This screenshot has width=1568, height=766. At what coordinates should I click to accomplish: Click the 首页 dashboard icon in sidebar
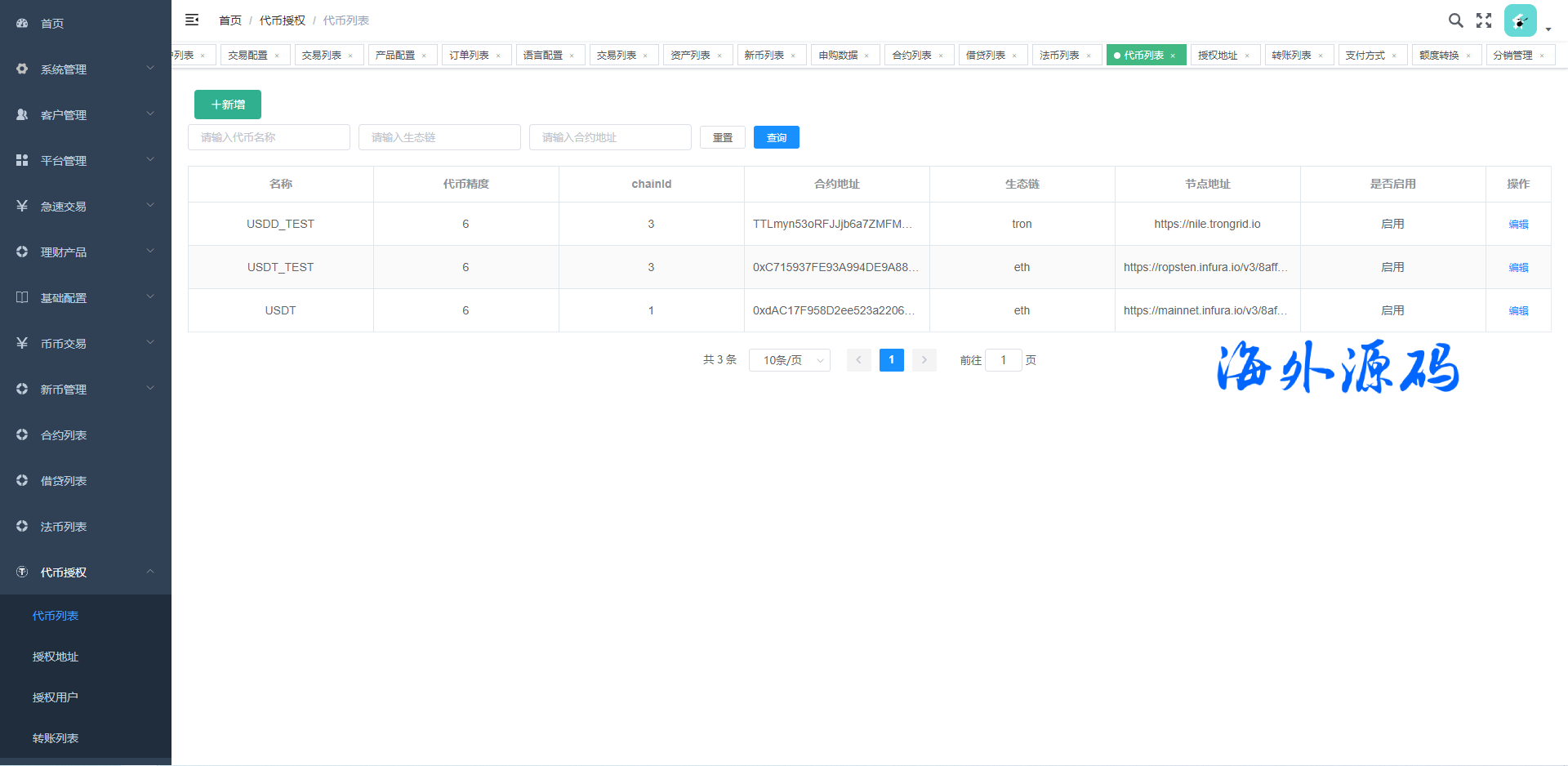pyautogui.click(x=22, y=24)
